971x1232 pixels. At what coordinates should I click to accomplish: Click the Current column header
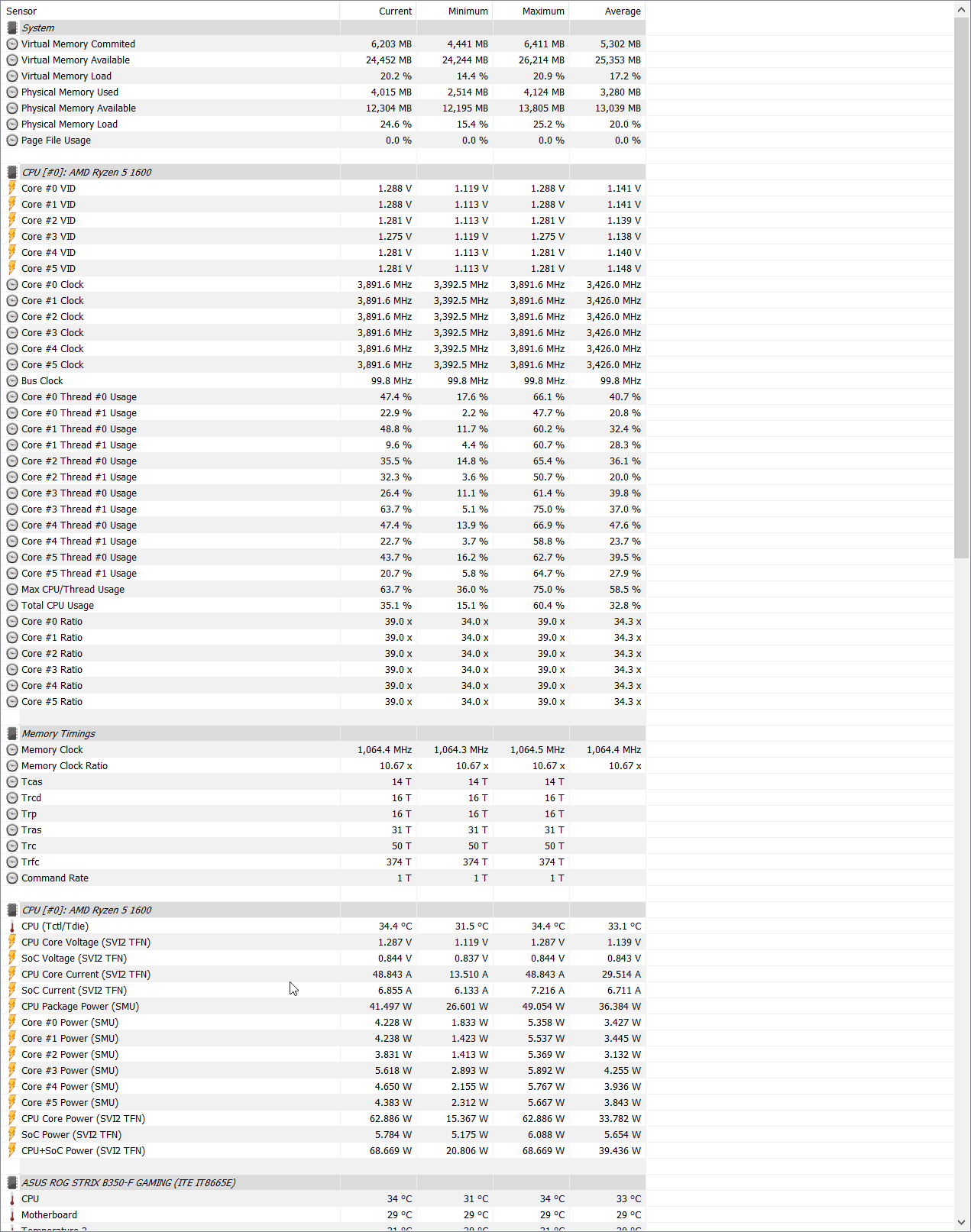pos(395,11)
